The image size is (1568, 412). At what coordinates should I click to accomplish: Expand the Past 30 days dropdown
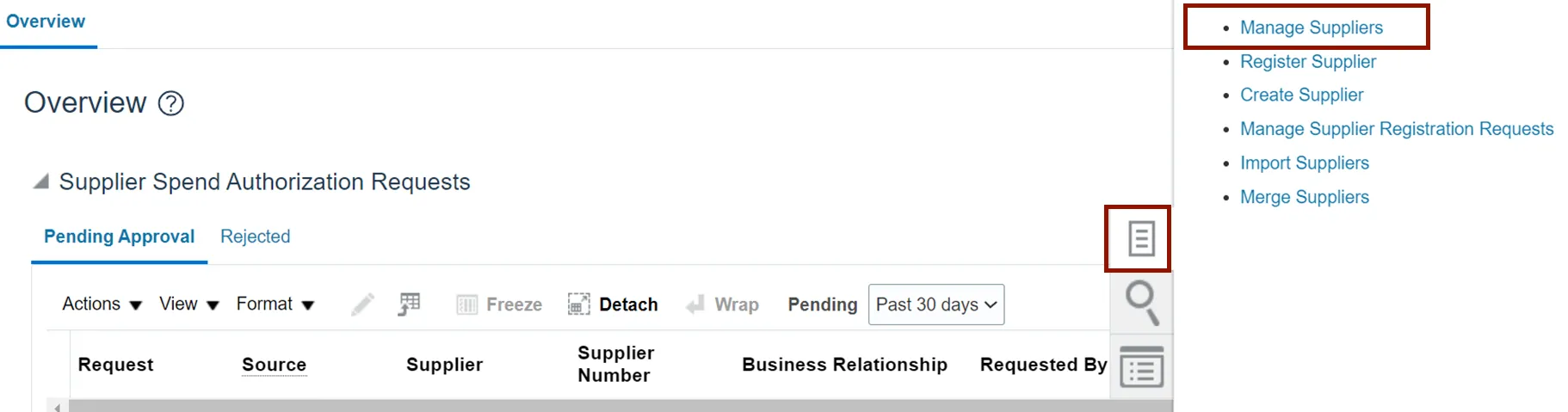[936, 304]
